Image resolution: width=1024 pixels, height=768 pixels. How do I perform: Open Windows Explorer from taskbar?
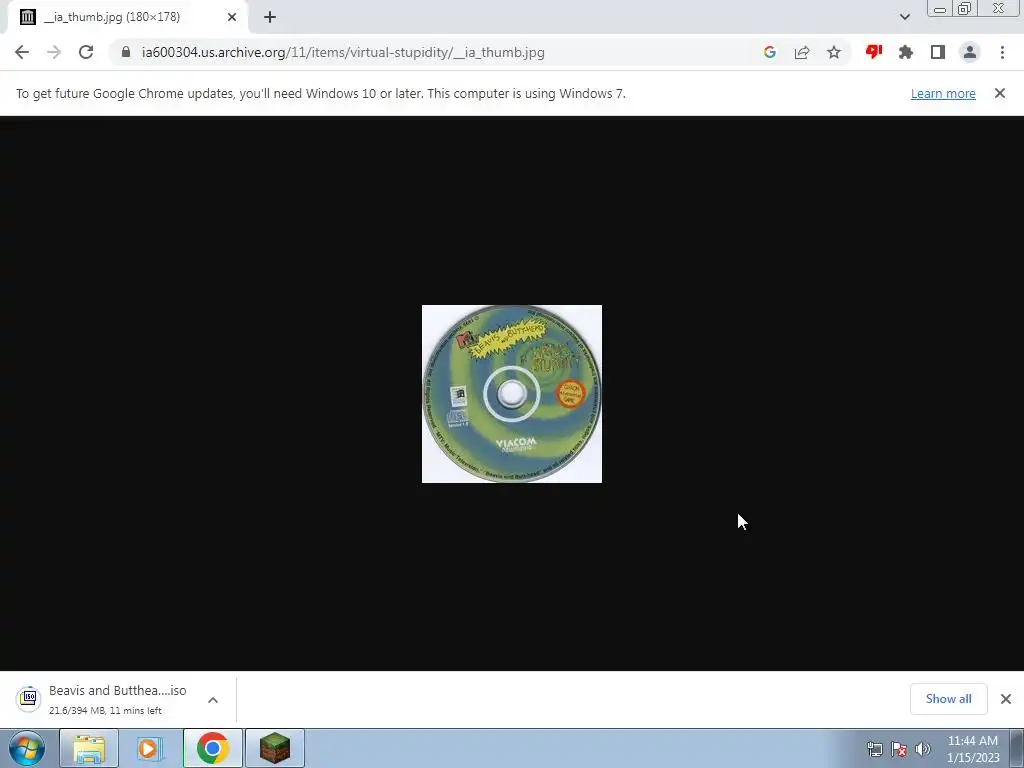tap(89, 748)
